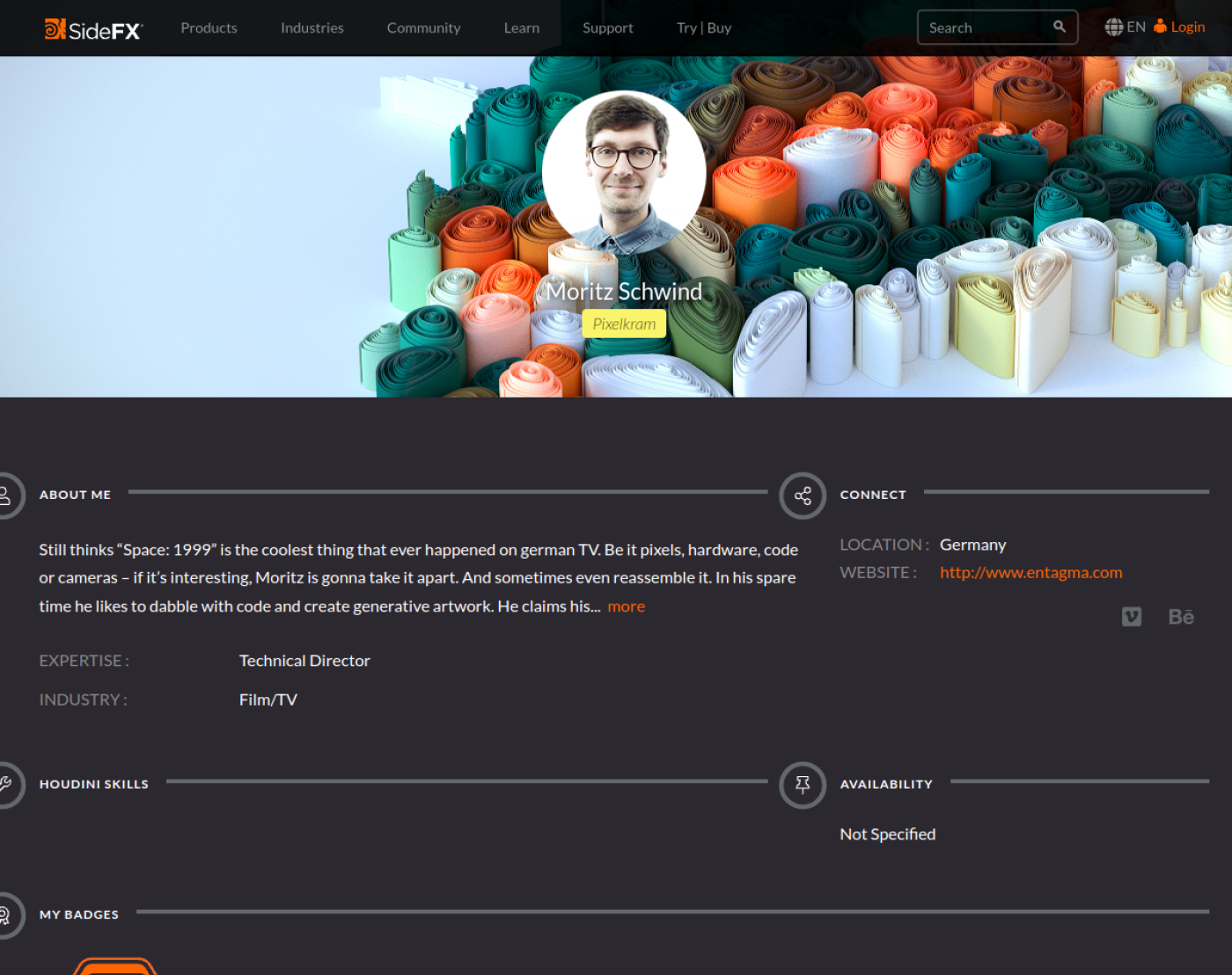
Task: Open the Support menu
Action: (608, 28)
